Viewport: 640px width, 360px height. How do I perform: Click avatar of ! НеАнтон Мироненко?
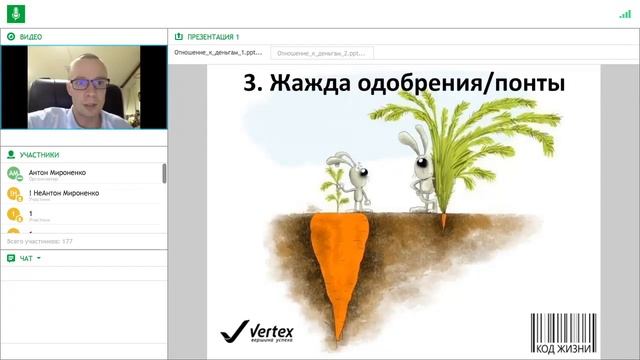(x=14, y=194)
